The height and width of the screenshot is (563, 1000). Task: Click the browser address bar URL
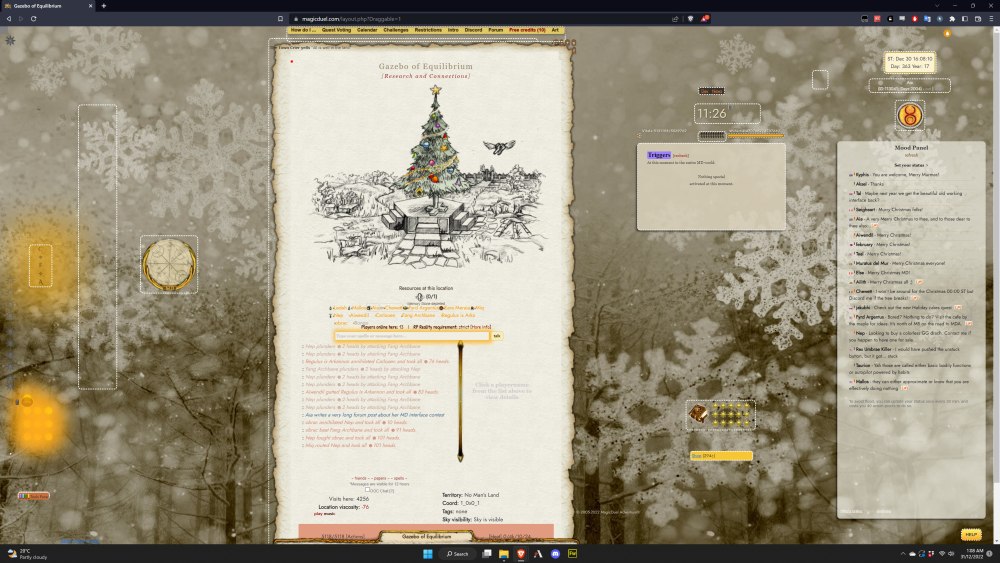351,18
